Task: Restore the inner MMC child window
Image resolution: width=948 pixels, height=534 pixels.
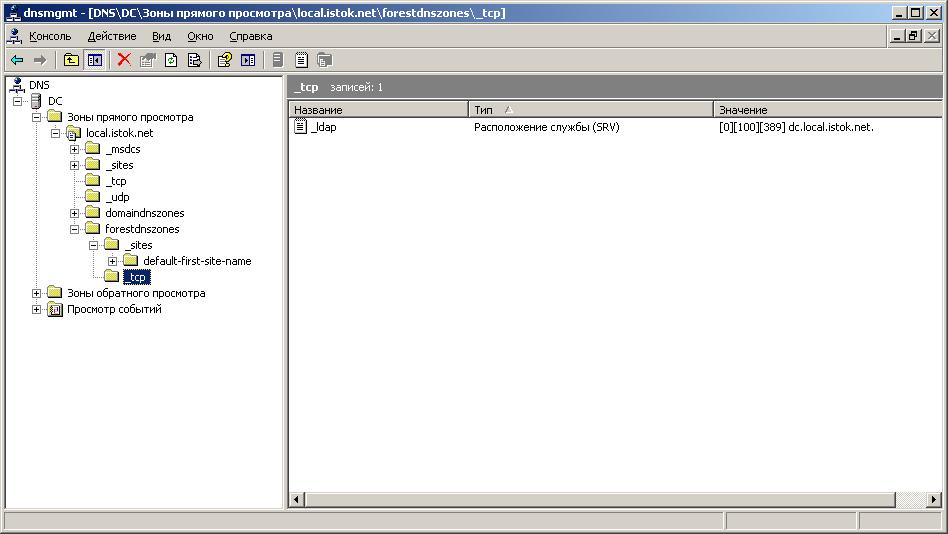Action: [x=913, y=36]
